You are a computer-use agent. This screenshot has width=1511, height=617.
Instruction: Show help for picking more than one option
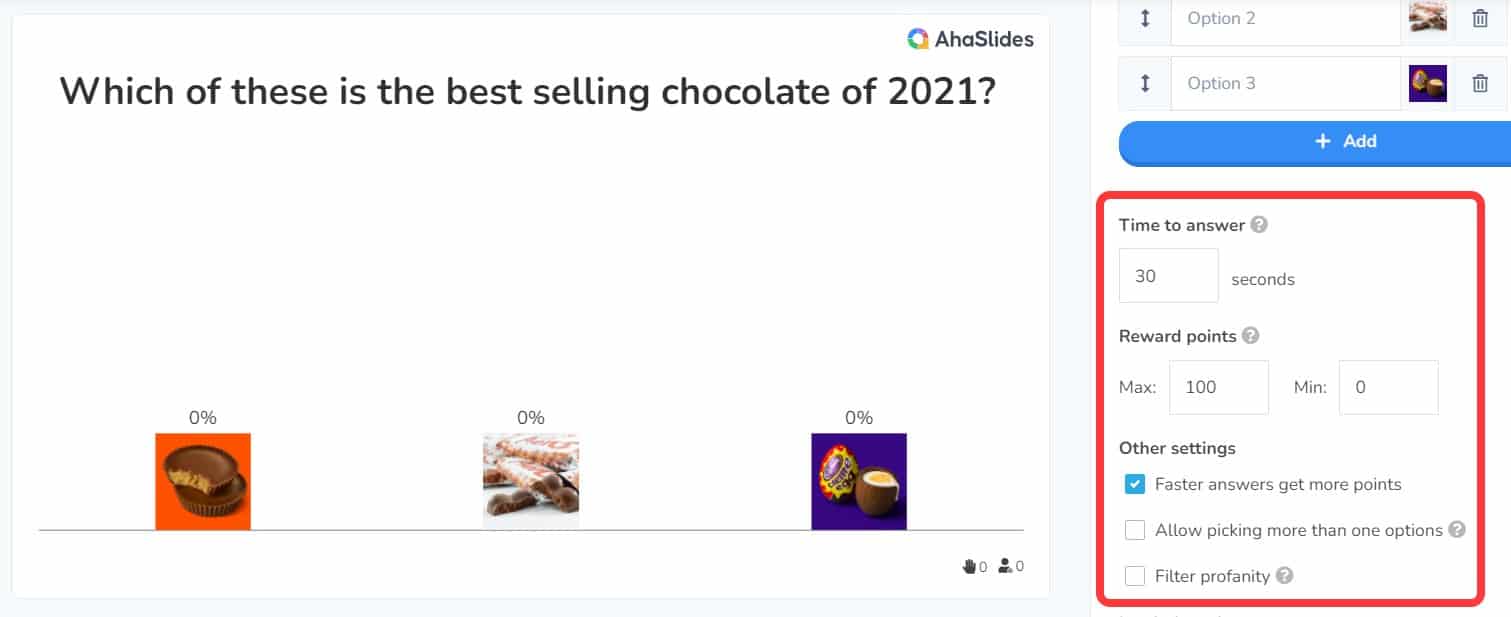pos(1457,530)
